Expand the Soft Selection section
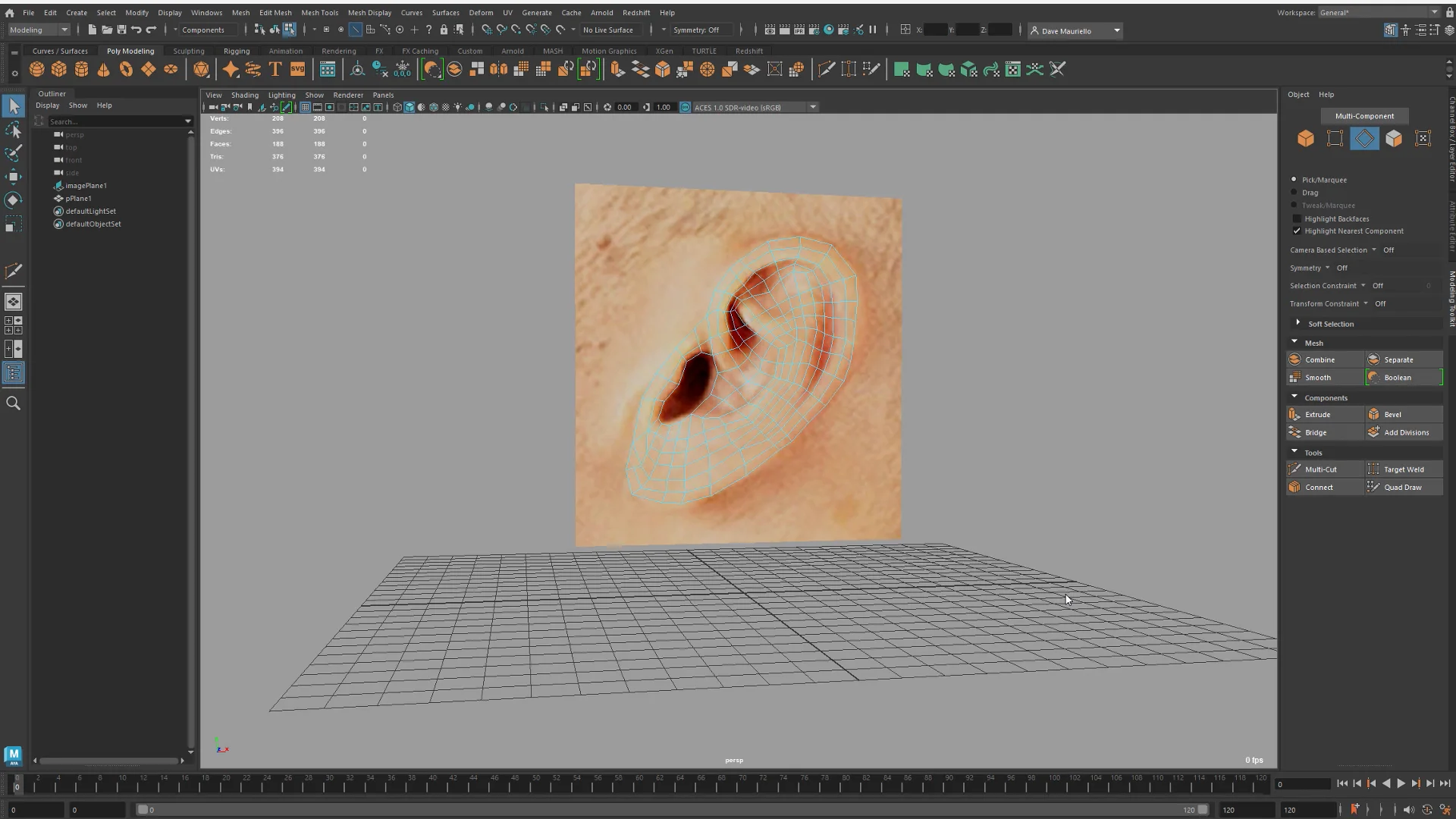This screenshot has height=819, width=1456. pos(1300,323)
